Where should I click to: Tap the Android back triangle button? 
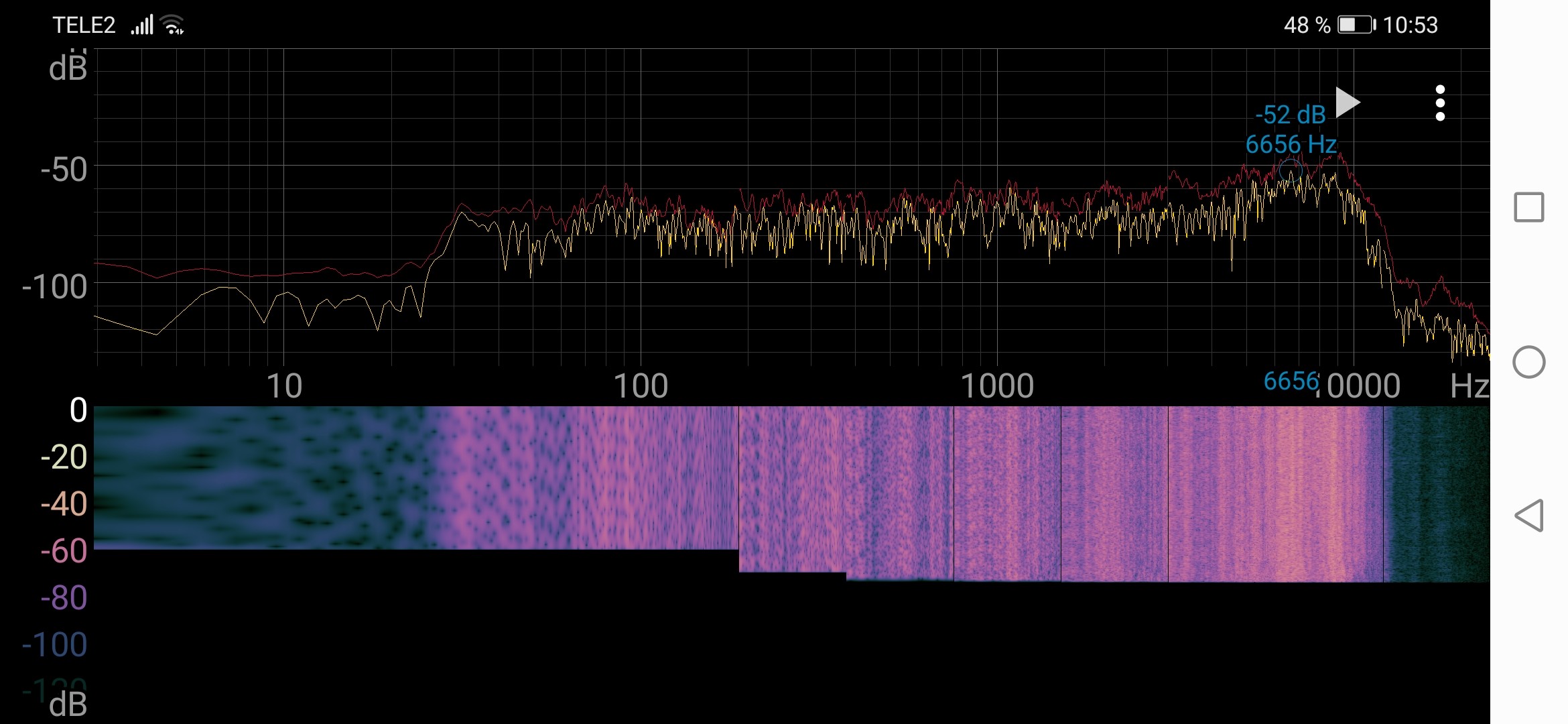[x=1529, y=516]
